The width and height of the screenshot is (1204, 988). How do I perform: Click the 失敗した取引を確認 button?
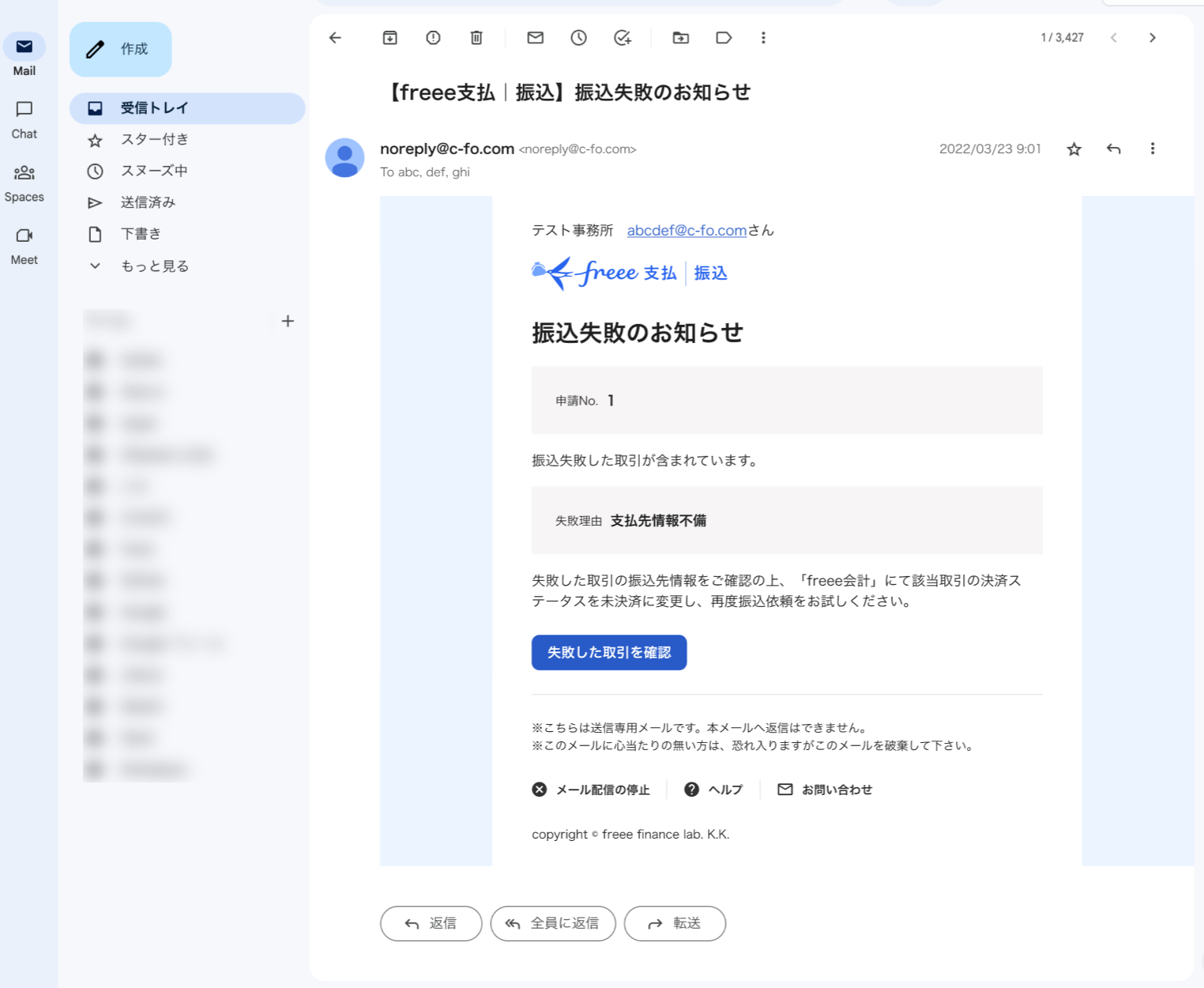click(609, 653)
